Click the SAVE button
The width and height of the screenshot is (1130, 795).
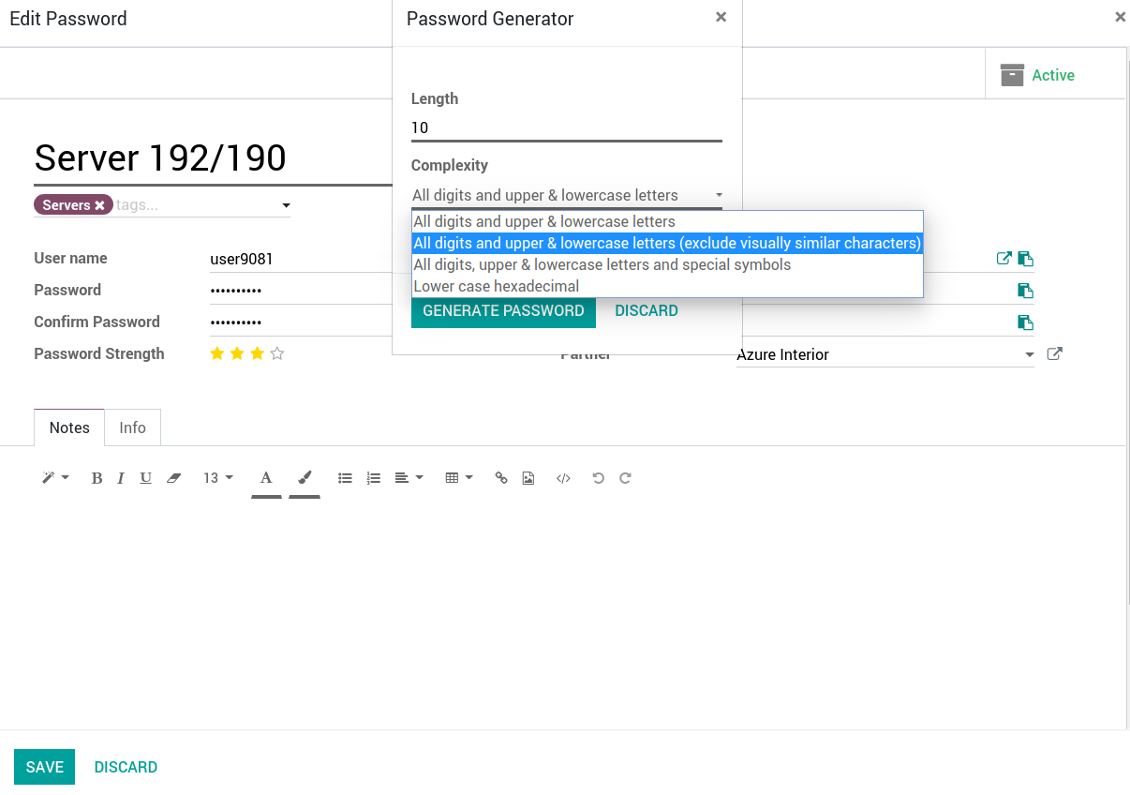coord(45,767)
